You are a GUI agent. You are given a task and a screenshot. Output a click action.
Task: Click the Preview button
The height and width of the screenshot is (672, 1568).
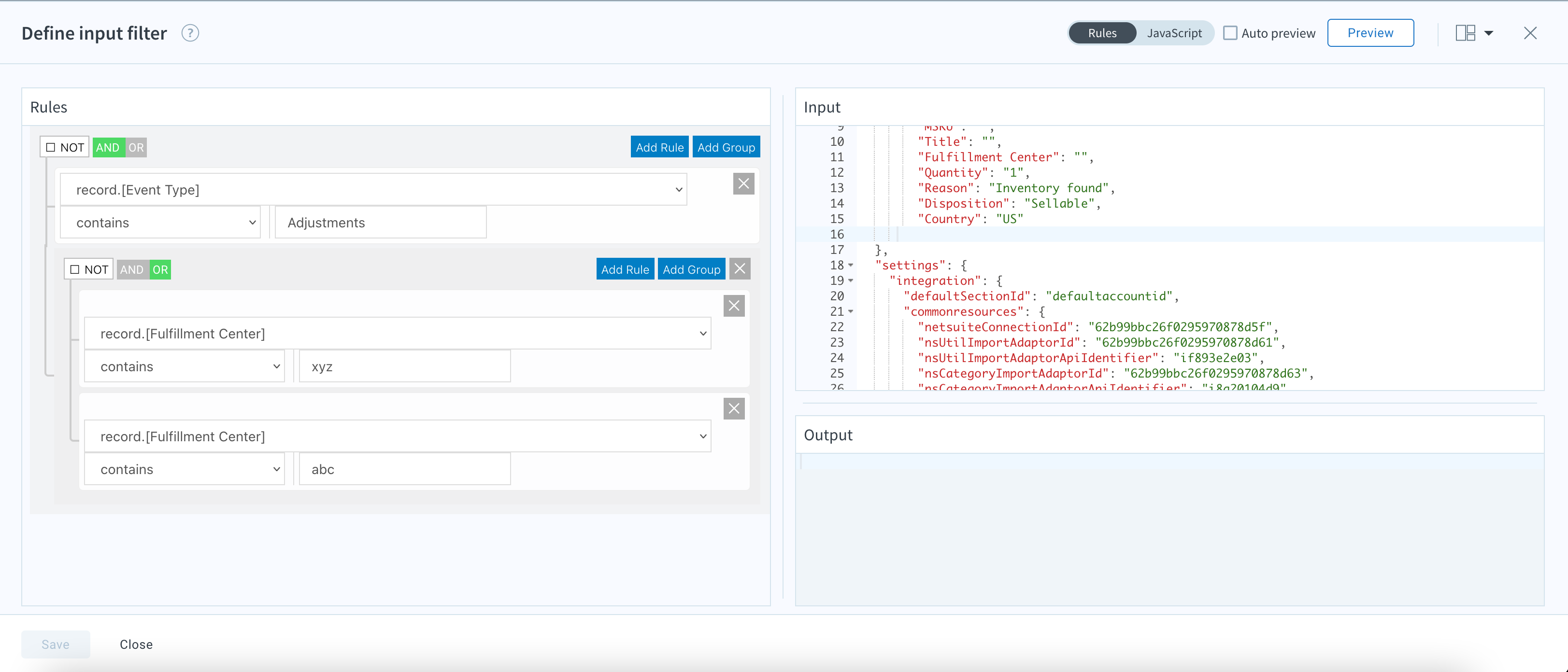[x=1370, y=33]
